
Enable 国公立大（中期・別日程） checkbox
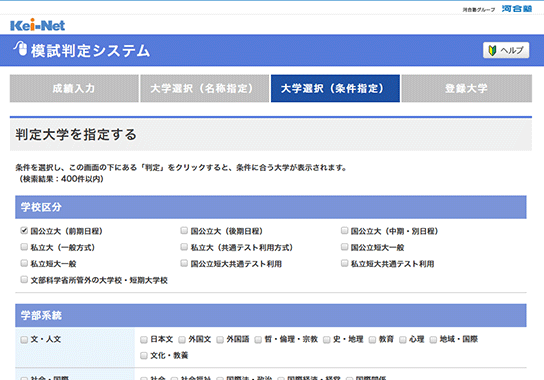tap(345, 230)
